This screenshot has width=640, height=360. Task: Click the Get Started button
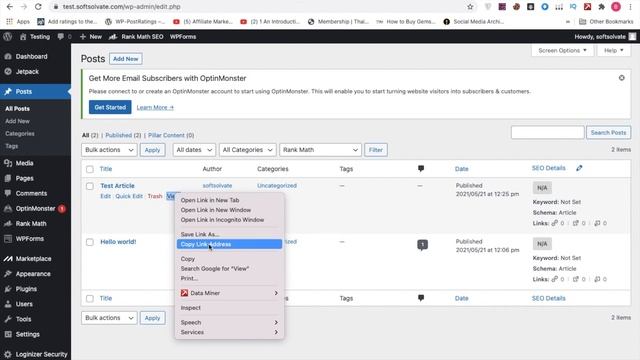(x=110, y=107)
